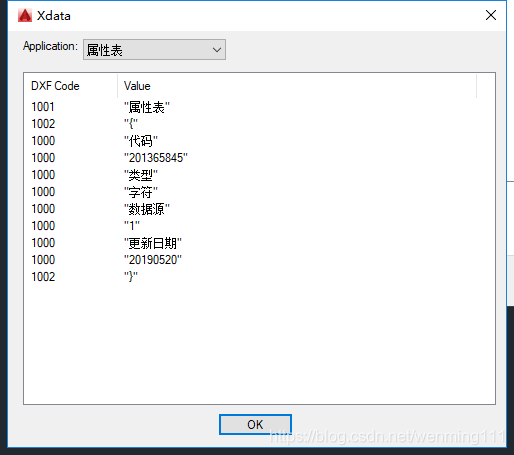The height and width of the screenshot is (455, 514).
Task: Click the 1002 code beside the "}" value
Action: [x=43, y=277]
